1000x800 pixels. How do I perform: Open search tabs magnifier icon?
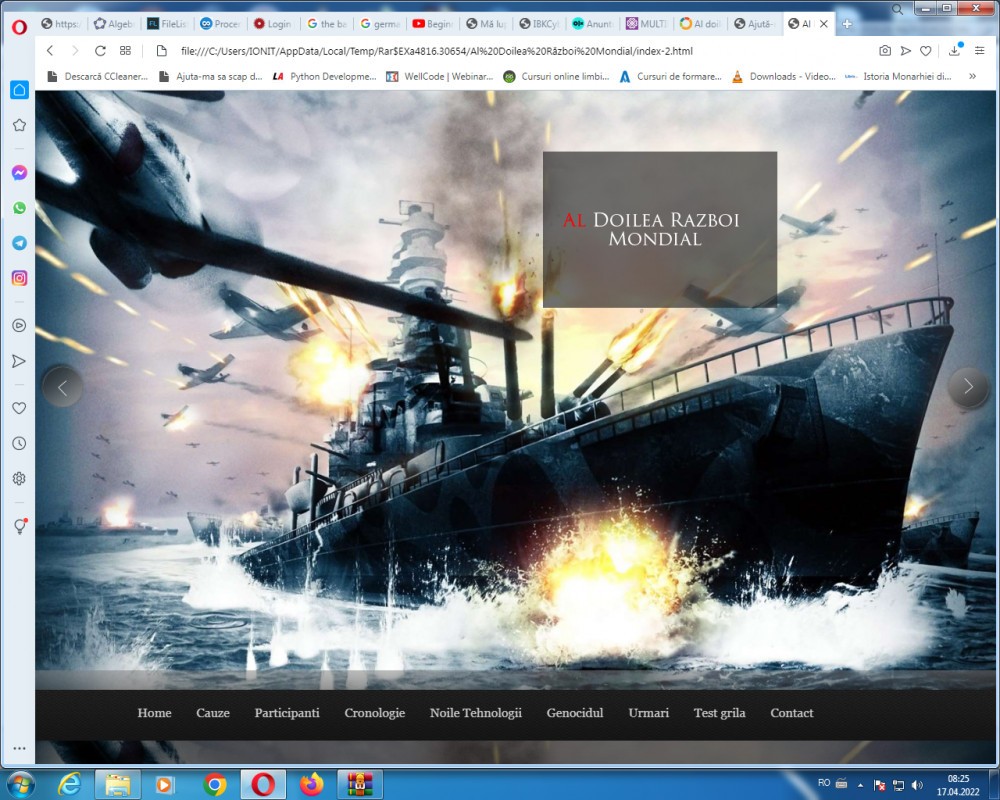coord(897,9)
